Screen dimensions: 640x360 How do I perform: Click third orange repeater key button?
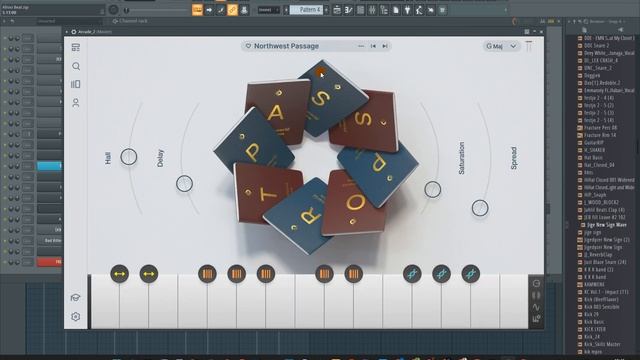point(266,274)
